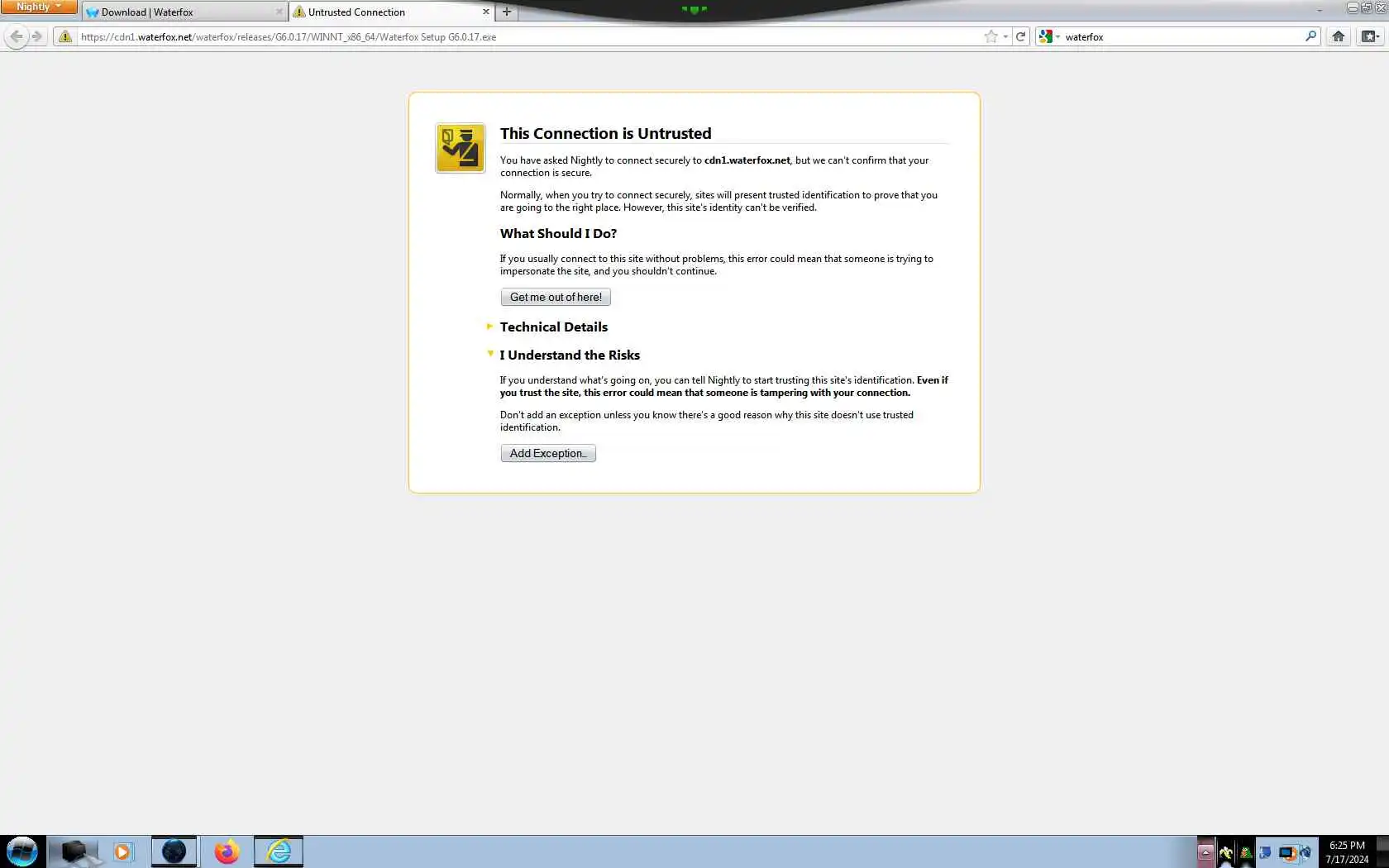
Task: Open the Google search engine dropdown
Action: [x=1050, y=36]
